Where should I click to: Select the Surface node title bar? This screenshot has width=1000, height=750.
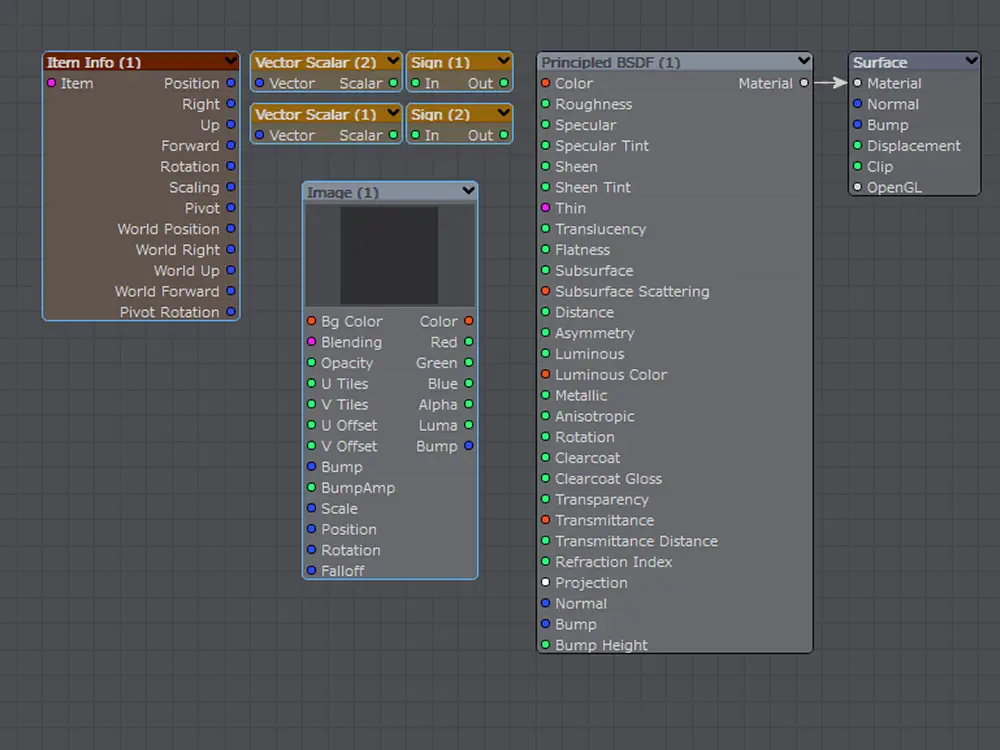tap(900, 62)
